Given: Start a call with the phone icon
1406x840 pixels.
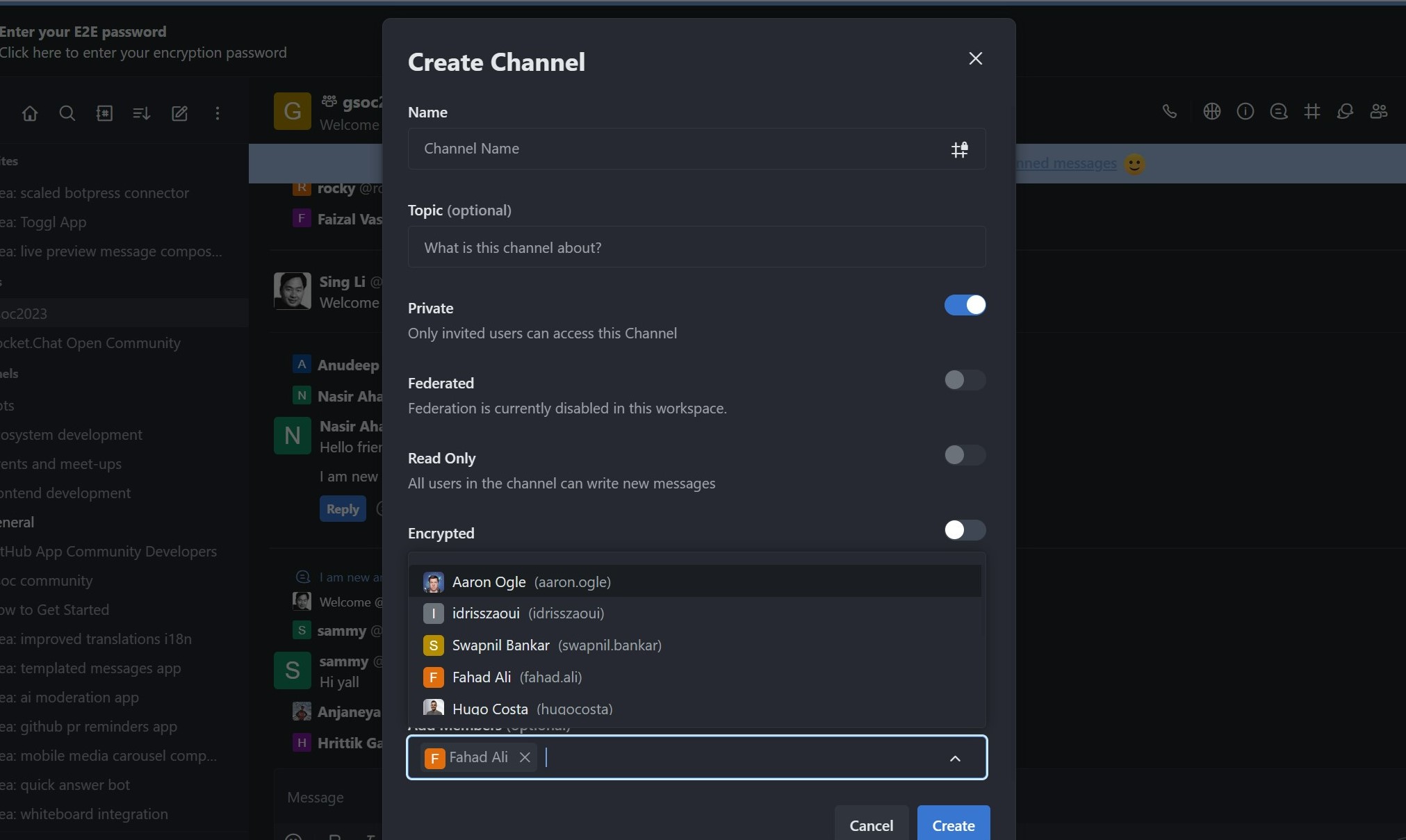Looking at the screenshot, I should click(x=1170, y=111).
